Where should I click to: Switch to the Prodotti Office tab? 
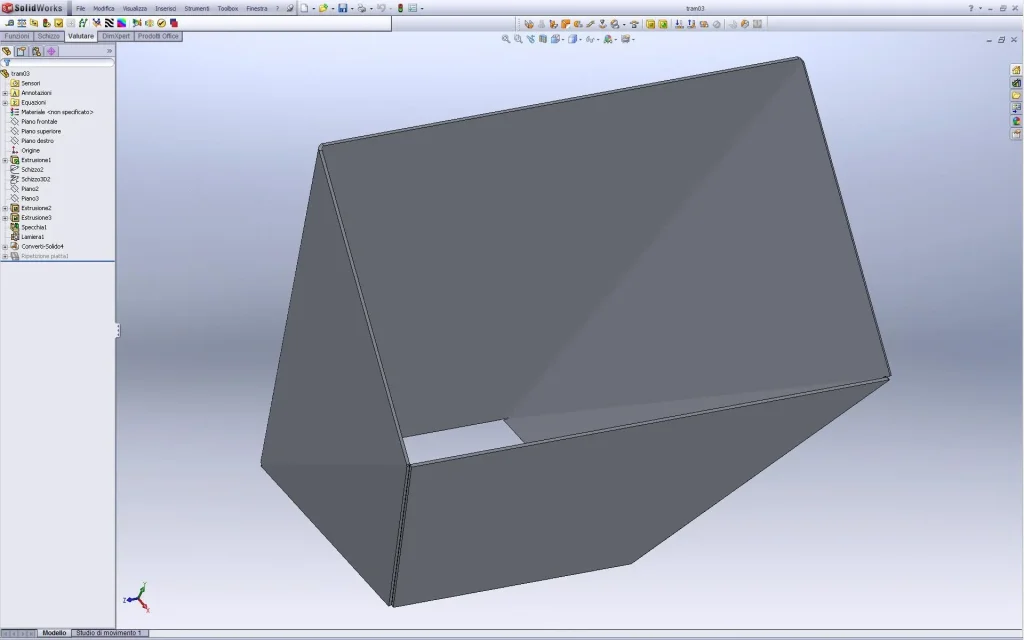pos(158,36)
